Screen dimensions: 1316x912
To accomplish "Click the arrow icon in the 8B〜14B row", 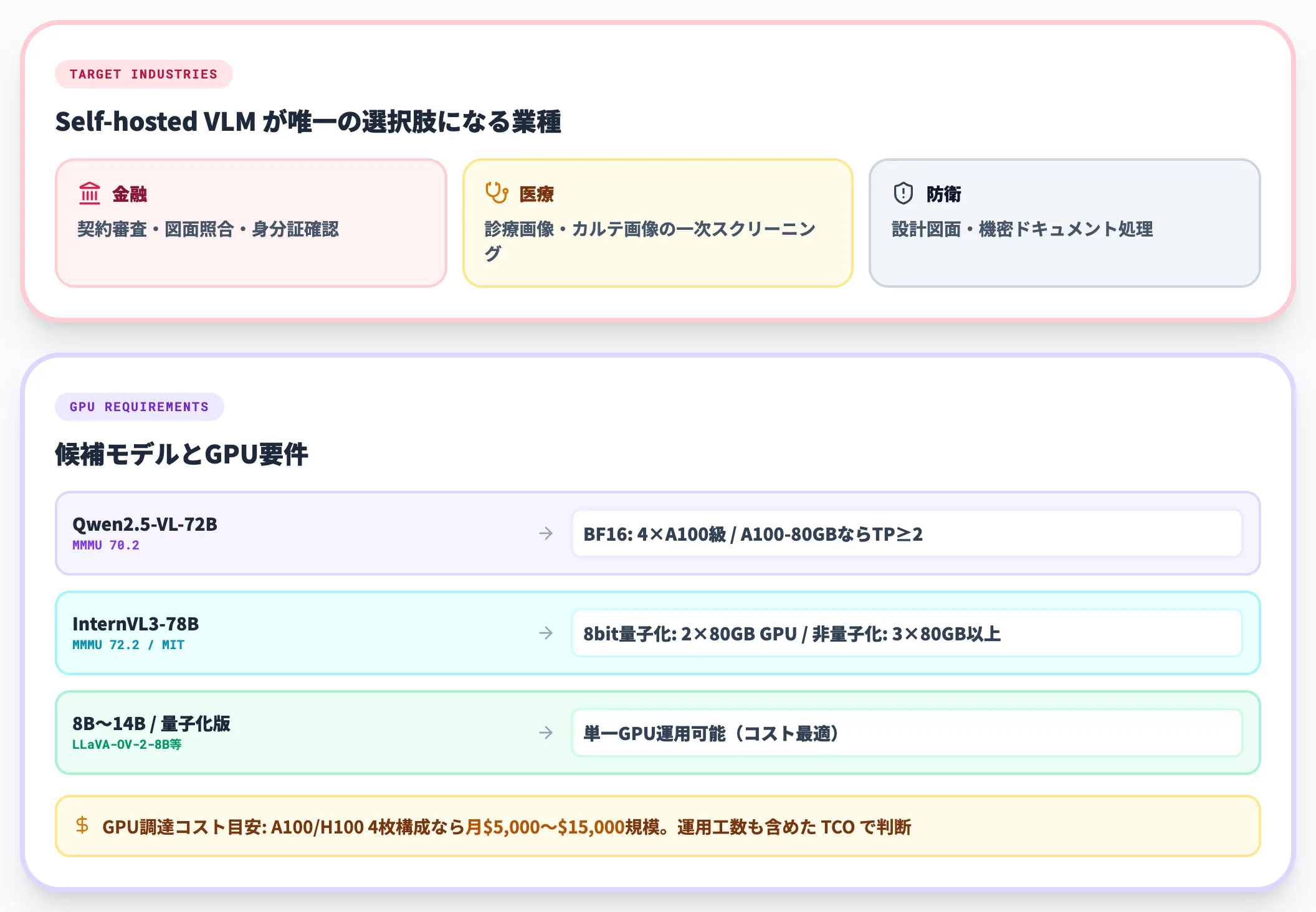I will pyautogui.click(x=546, y=733).
